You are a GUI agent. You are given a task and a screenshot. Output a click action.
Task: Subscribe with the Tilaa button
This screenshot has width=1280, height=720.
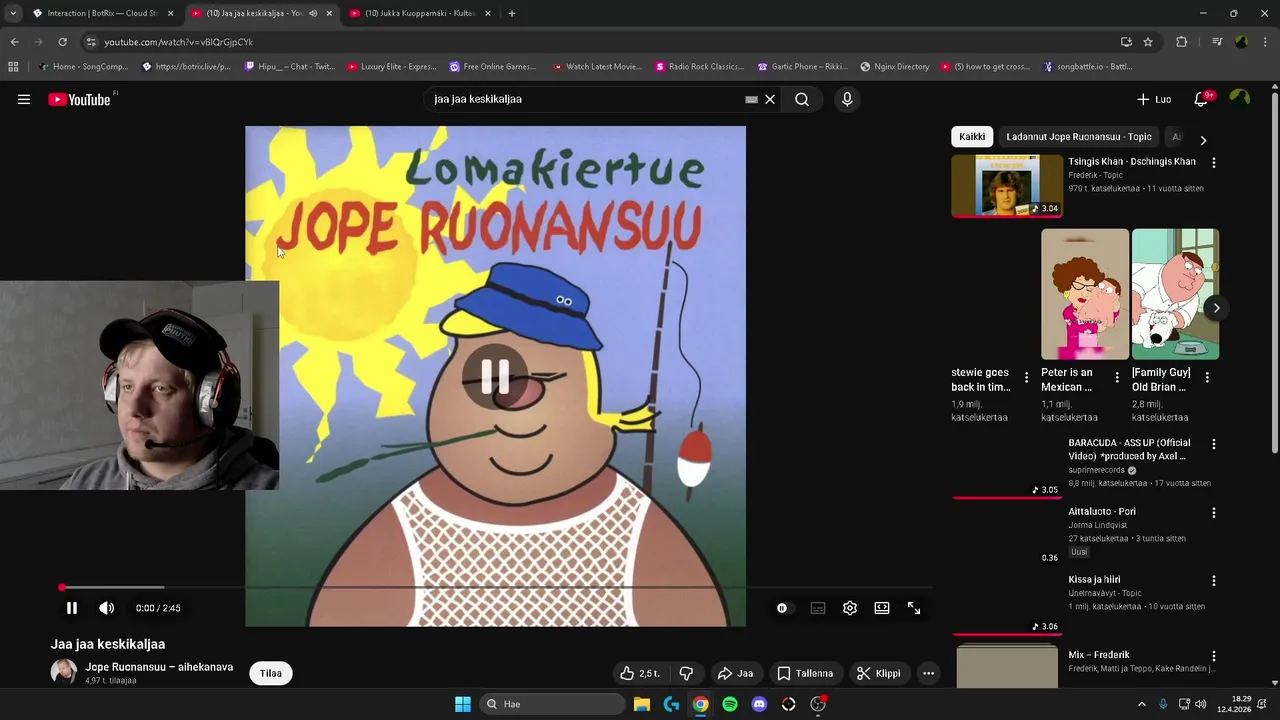271,673
